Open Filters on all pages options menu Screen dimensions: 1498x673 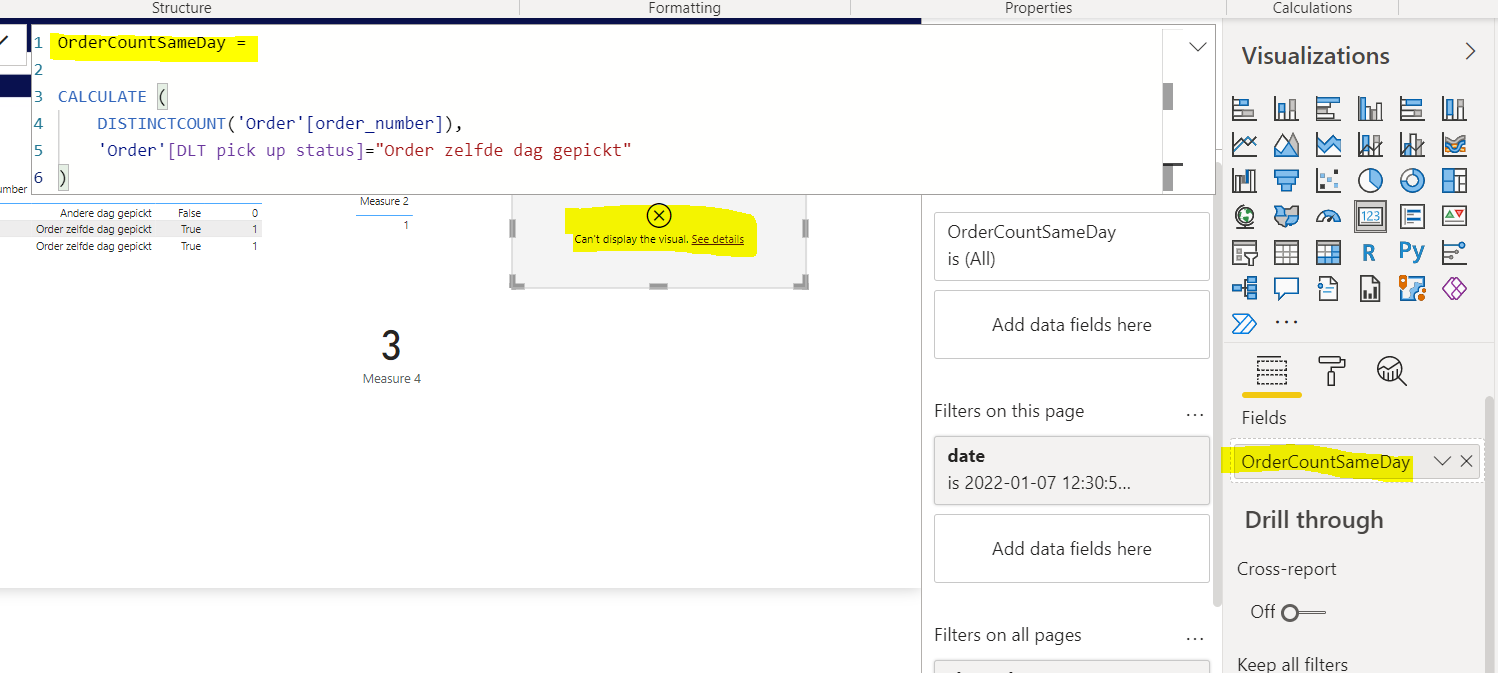pos(1195,637)
